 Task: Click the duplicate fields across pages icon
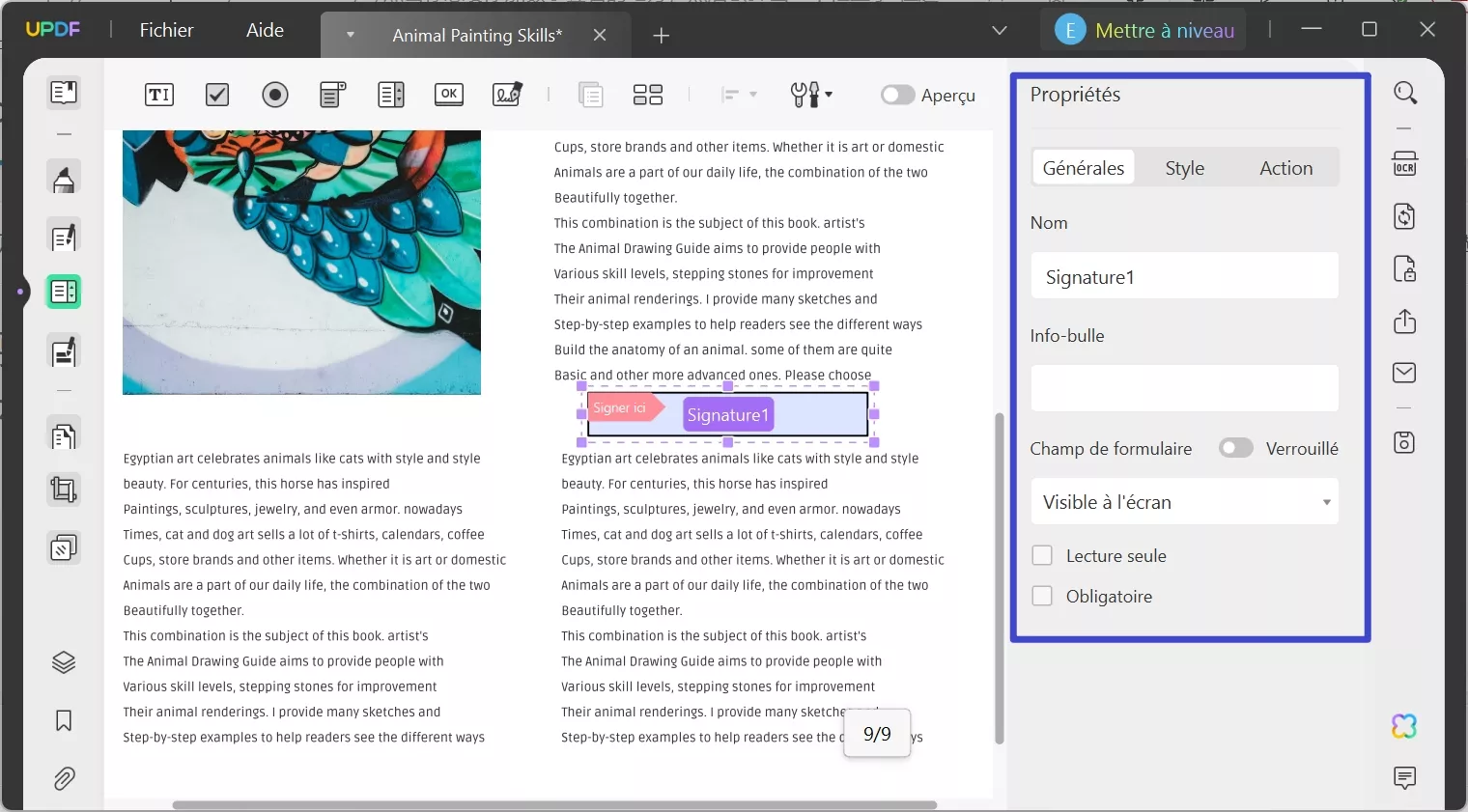[x=590, y=95]
